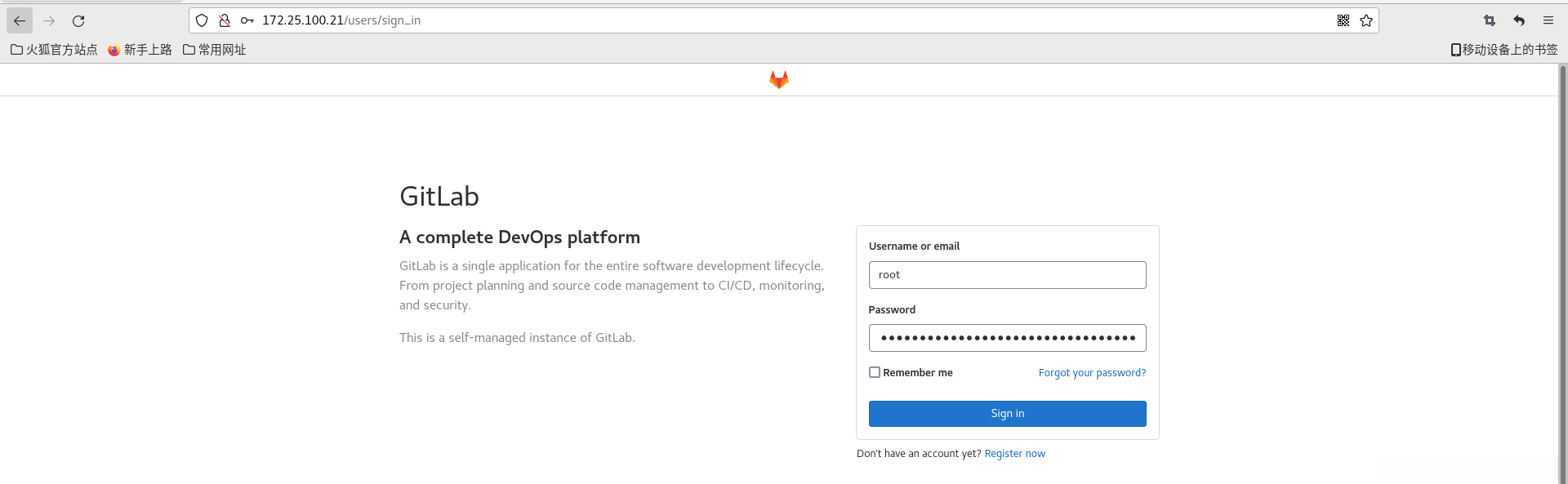The image size is (1568, 484).
Task: Click the insecure connection padlock icon
Action: tap(225, 20)
